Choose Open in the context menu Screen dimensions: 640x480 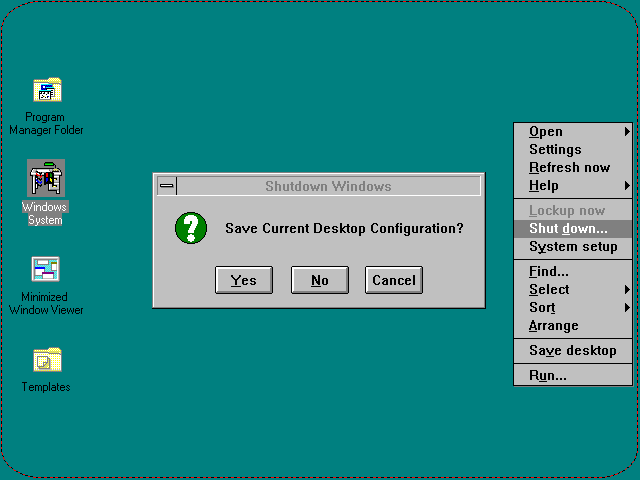click(x=573, y=131)
